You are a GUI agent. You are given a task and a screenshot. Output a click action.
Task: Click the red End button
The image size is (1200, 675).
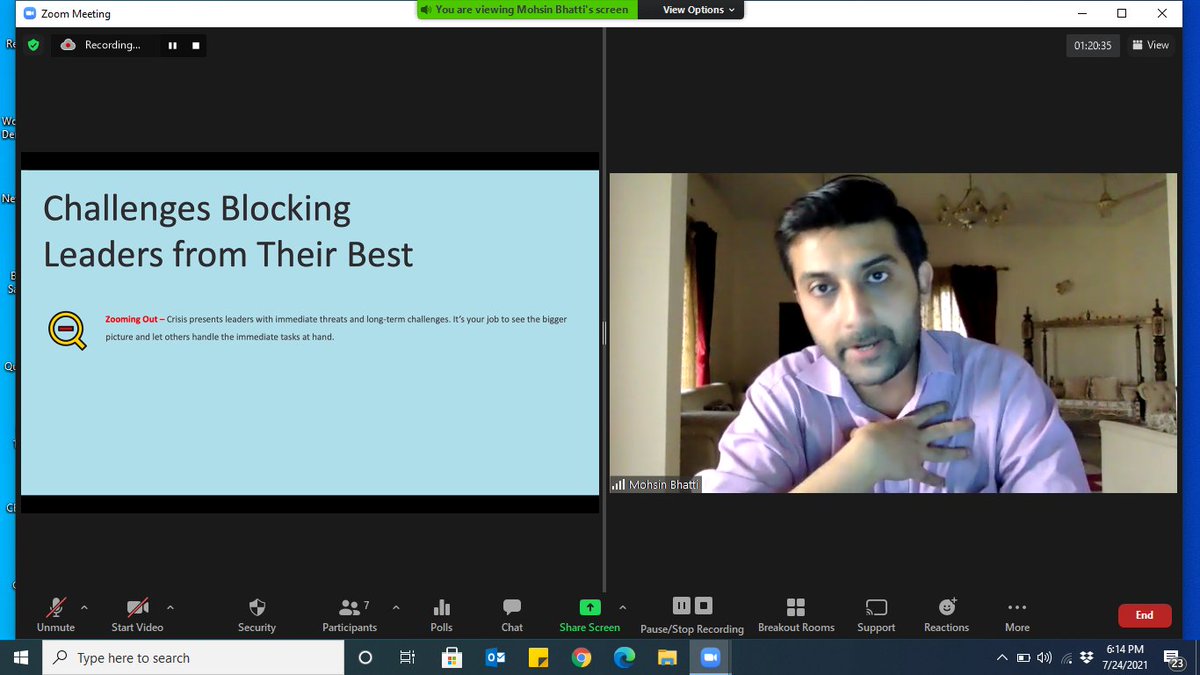[x=1144, y=615]
